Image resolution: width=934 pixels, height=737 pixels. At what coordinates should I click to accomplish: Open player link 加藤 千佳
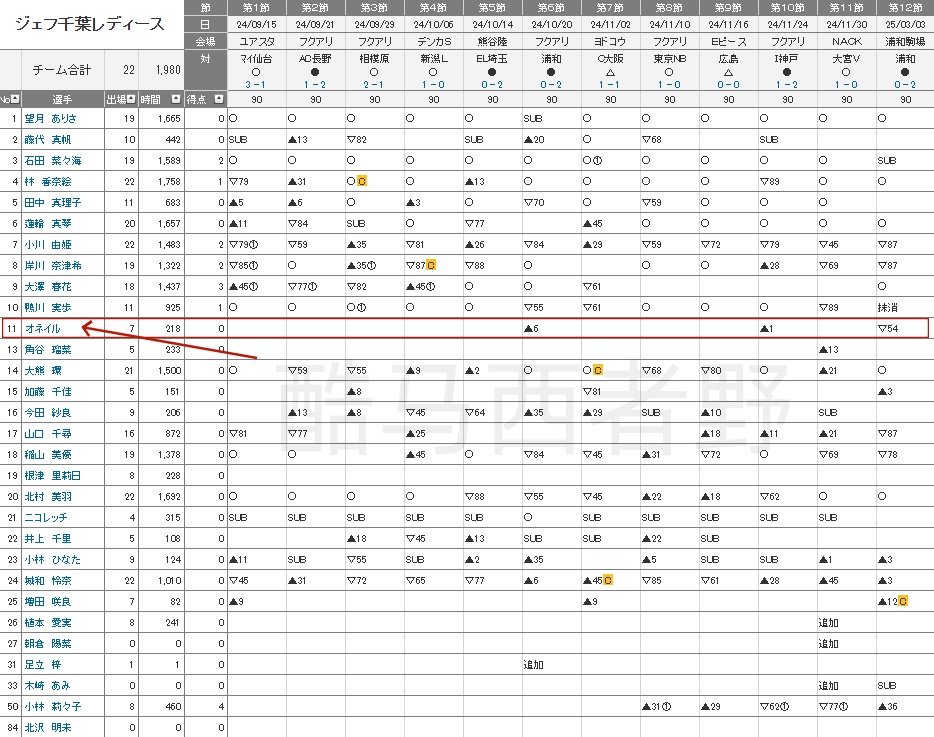48,391
